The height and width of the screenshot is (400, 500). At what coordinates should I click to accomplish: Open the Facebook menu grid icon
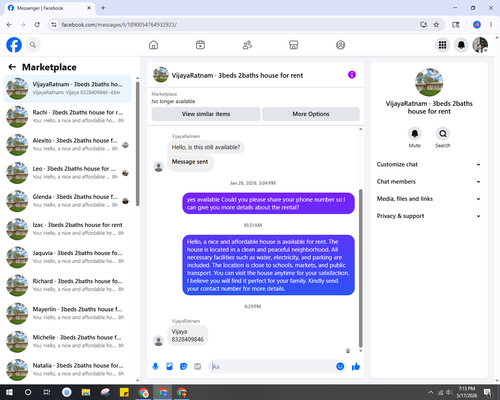(442, 45)
